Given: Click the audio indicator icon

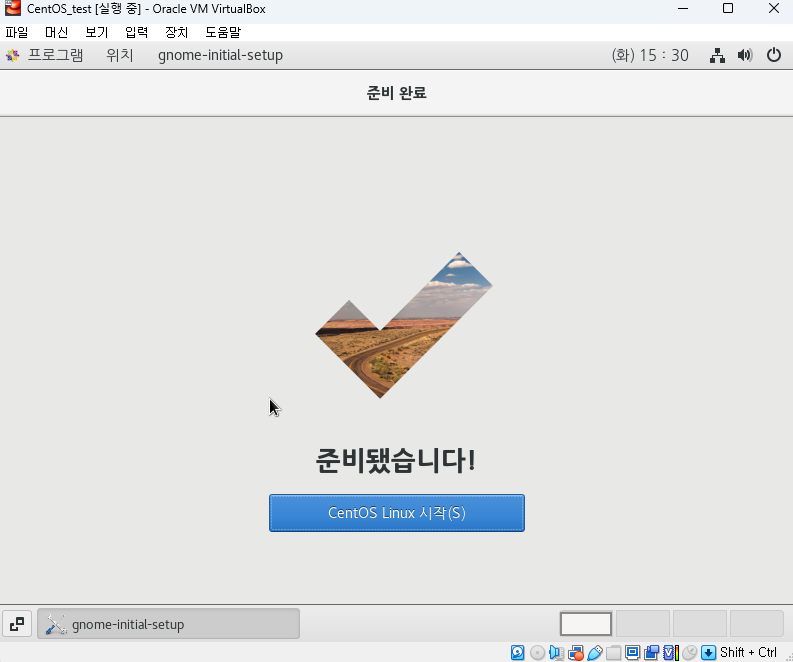Looking at the screenshot, I should (556, 652).
